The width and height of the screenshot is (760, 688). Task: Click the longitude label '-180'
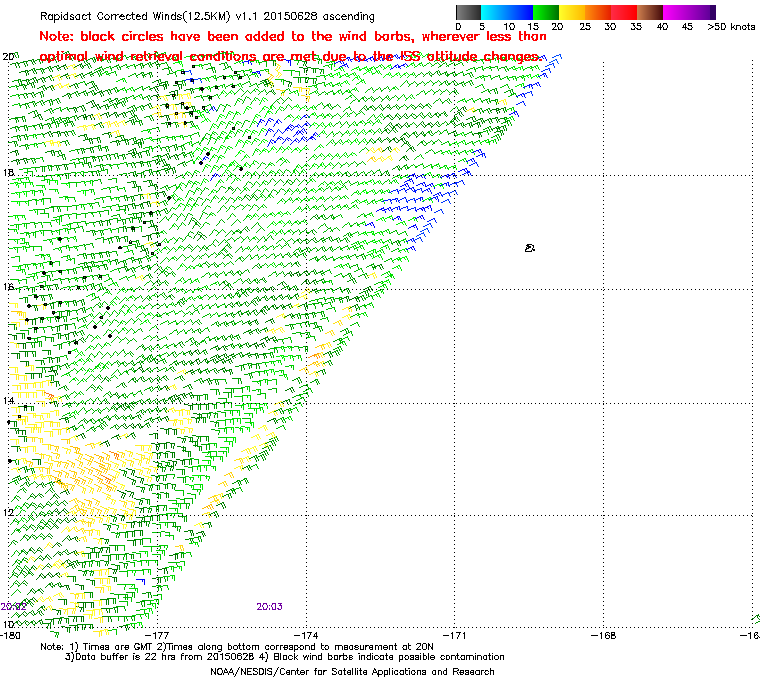10,636
